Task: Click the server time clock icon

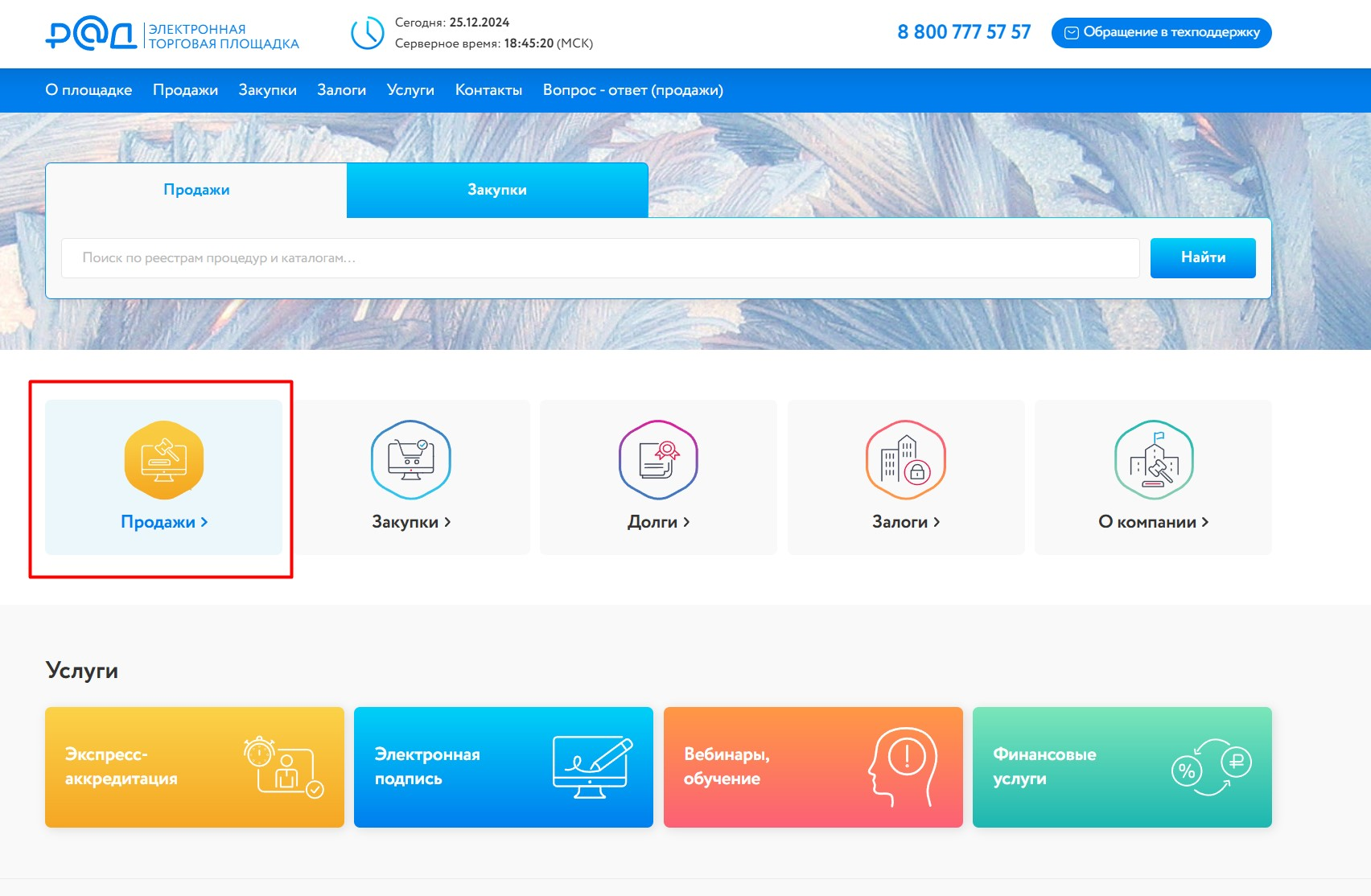Action: pyautogui.click(x=368, y=33)
